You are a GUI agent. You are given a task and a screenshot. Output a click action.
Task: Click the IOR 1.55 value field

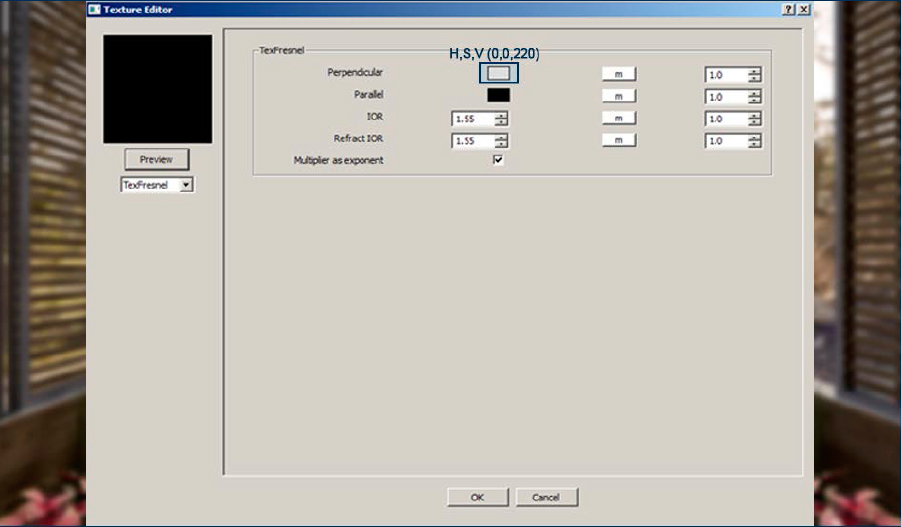(473, 119)
